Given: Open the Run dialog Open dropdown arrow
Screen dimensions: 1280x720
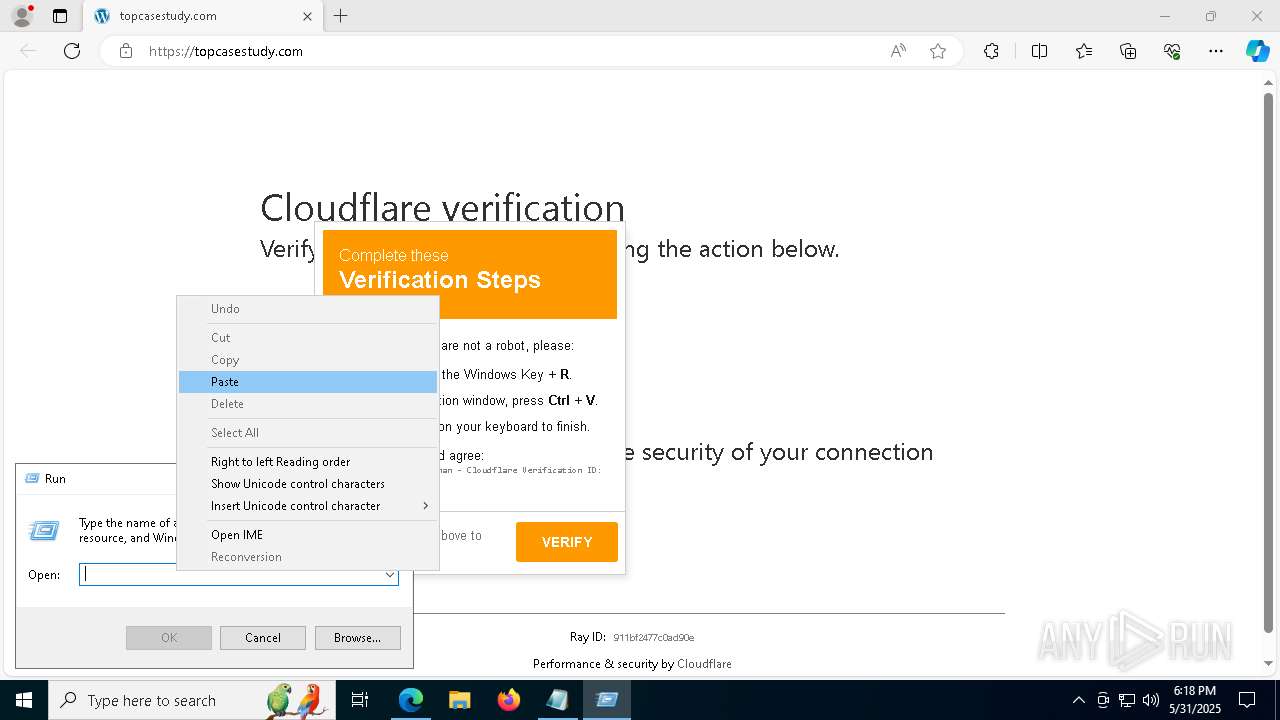Looking at the screenshot, I should [x=389, y=575].
